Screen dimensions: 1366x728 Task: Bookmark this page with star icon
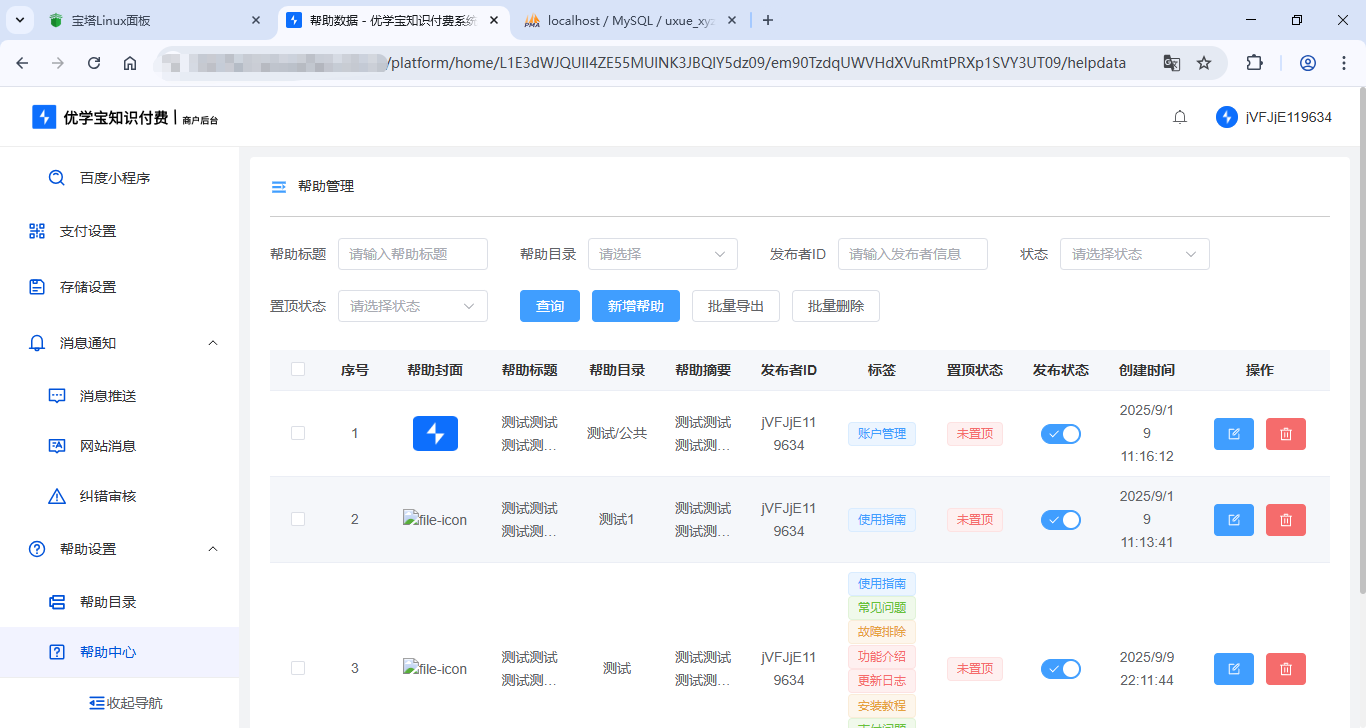coord(1204,63)
